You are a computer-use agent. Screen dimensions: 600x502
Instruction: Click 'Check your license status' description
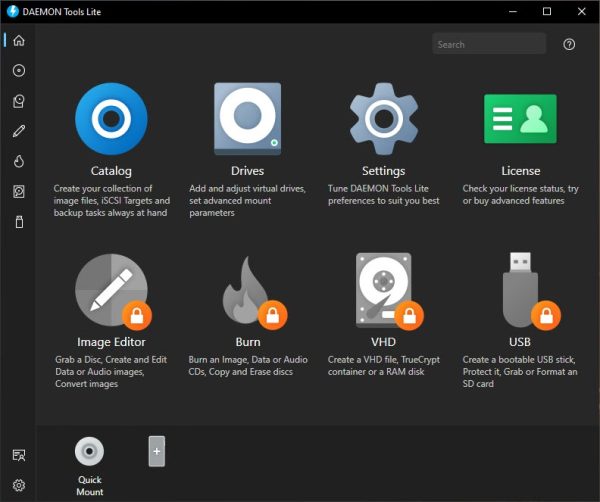pos(520,194)
